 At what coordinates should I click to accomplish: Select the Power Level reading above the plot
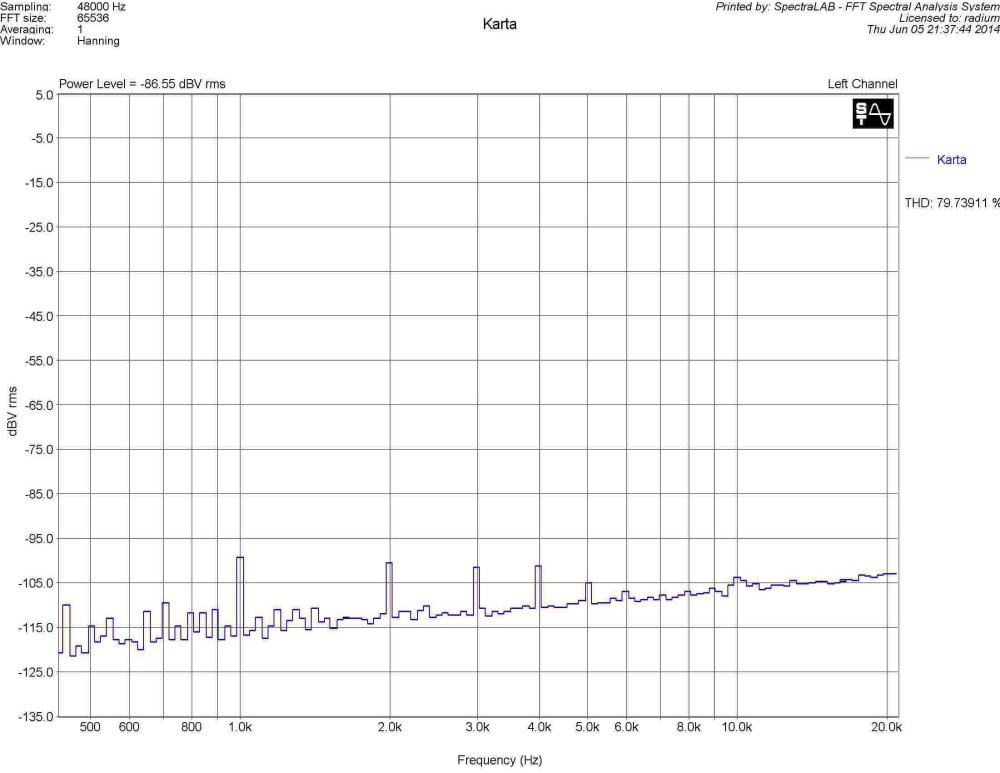click(142, 84)
